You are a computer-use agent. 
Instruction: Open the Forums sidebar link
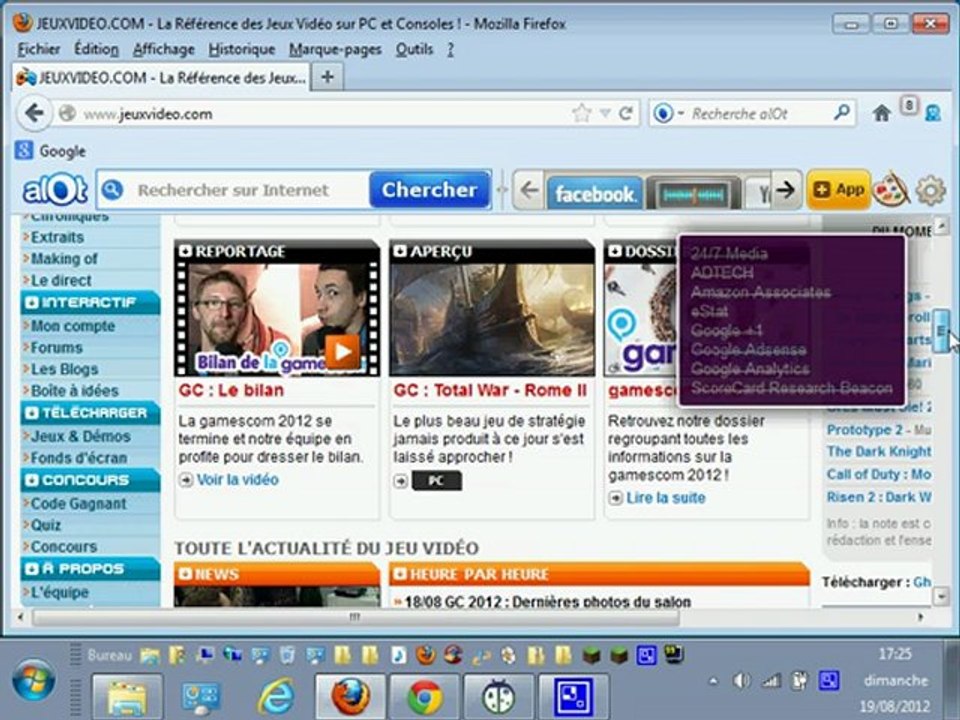56,347
